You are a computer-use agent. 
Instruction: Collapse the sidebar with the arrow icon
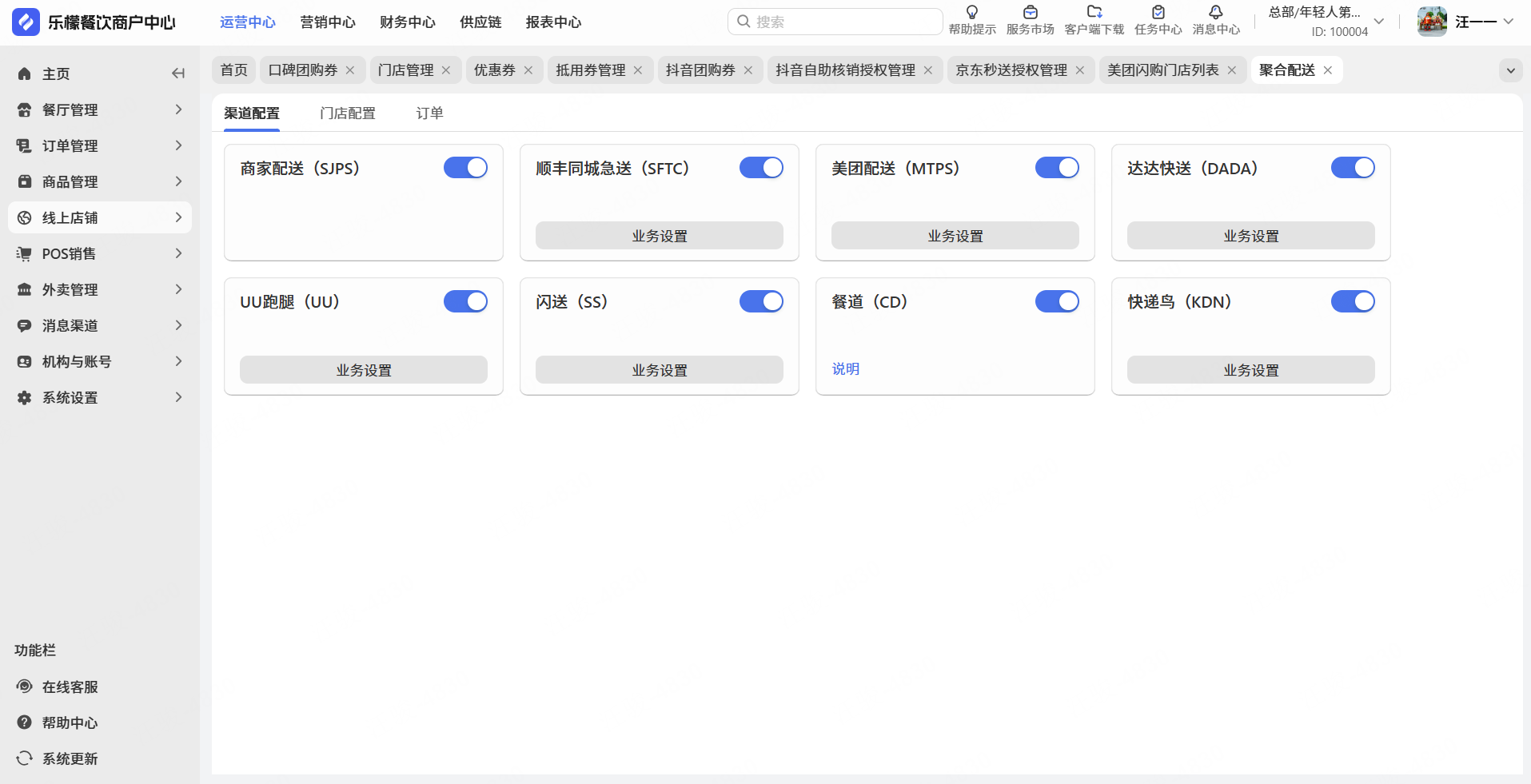point(178,74)
